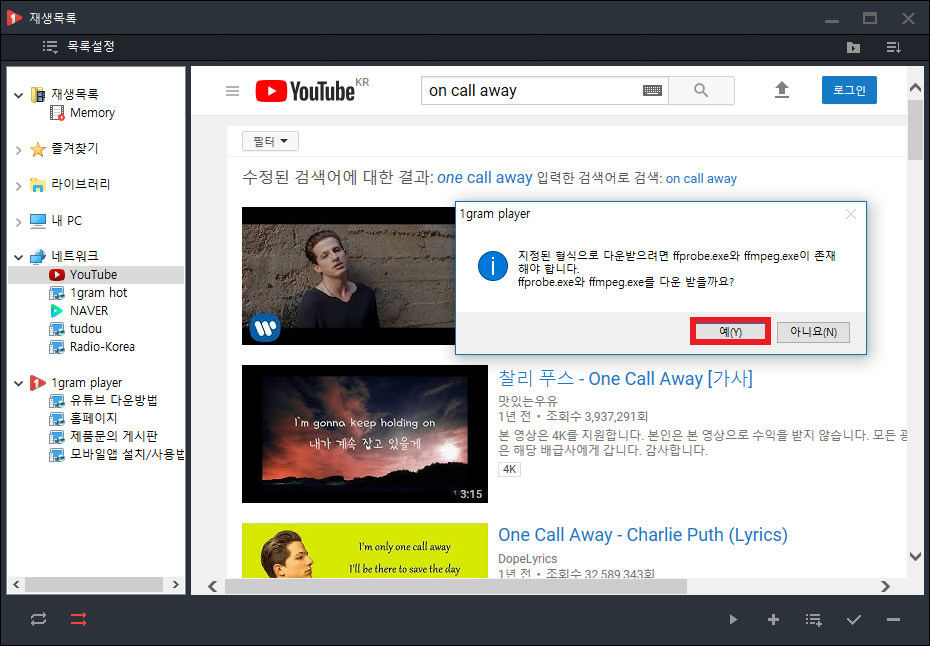Click the minus remove item icon
Screen dimensions: 930x646
coord(893,620)
